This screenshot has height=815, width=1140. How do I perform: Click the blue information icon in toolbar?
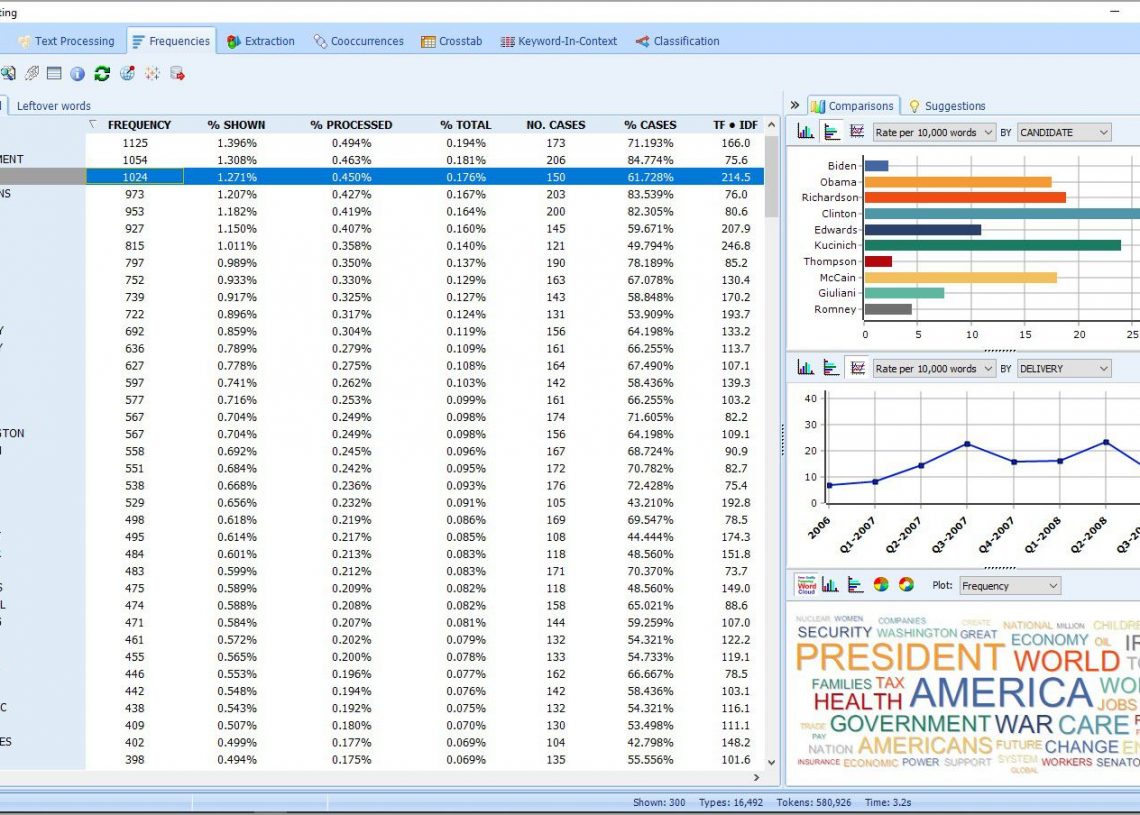click(77, 73)
